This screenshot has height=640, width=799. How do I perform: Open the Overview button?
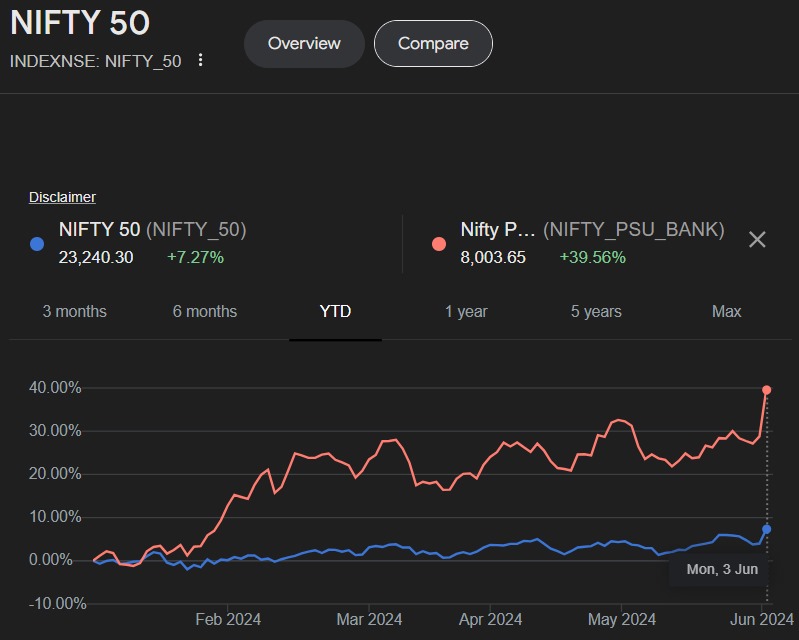pos(304,44)
